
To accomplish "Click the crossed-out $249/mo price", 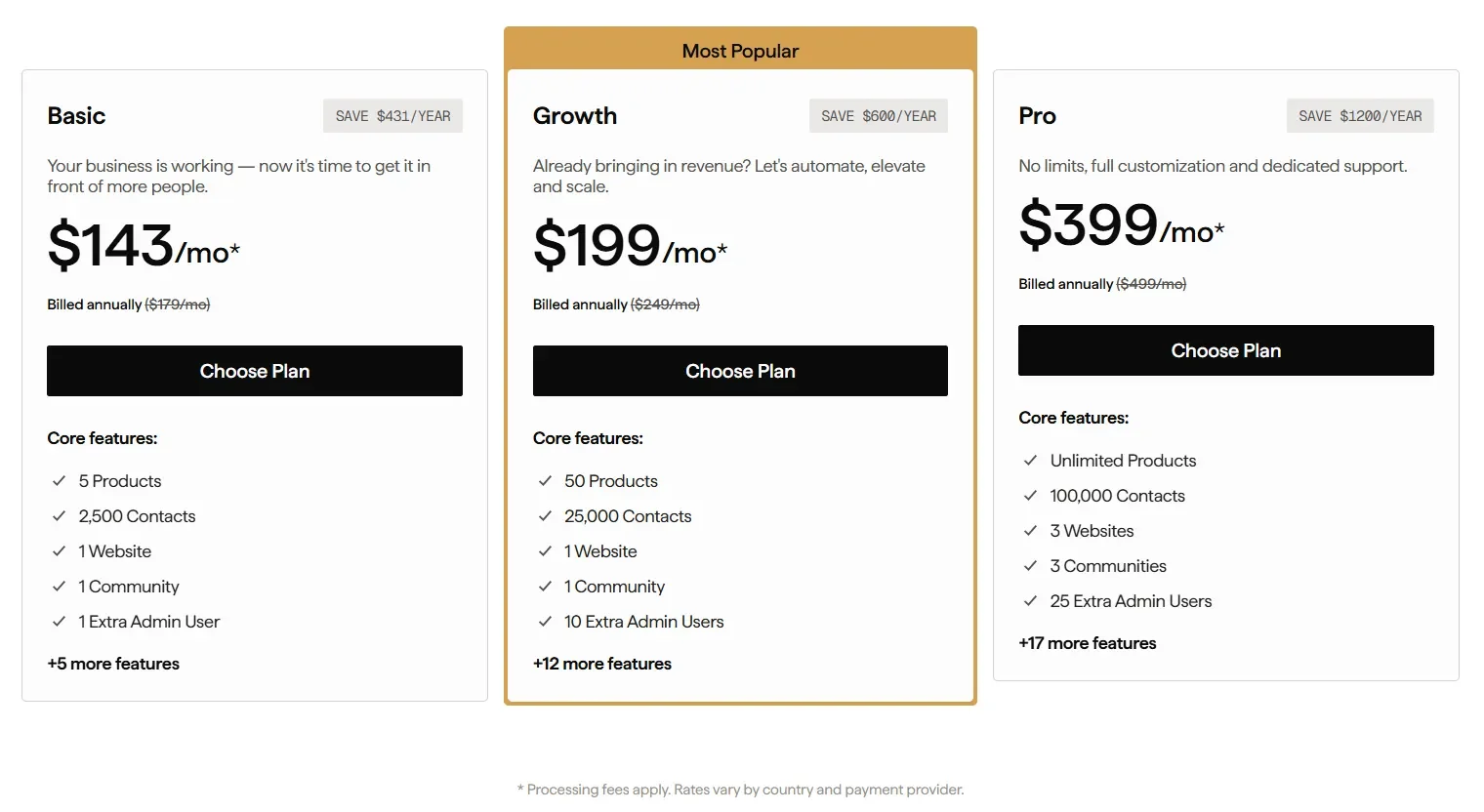I will [x=665, y=304].
